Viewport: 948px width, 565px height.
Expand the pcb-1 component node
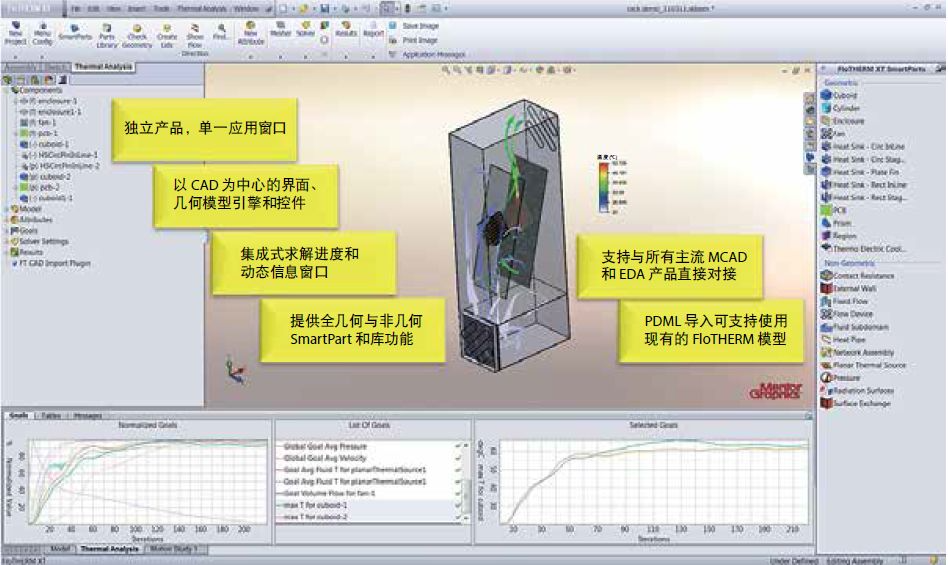(16, 133)
